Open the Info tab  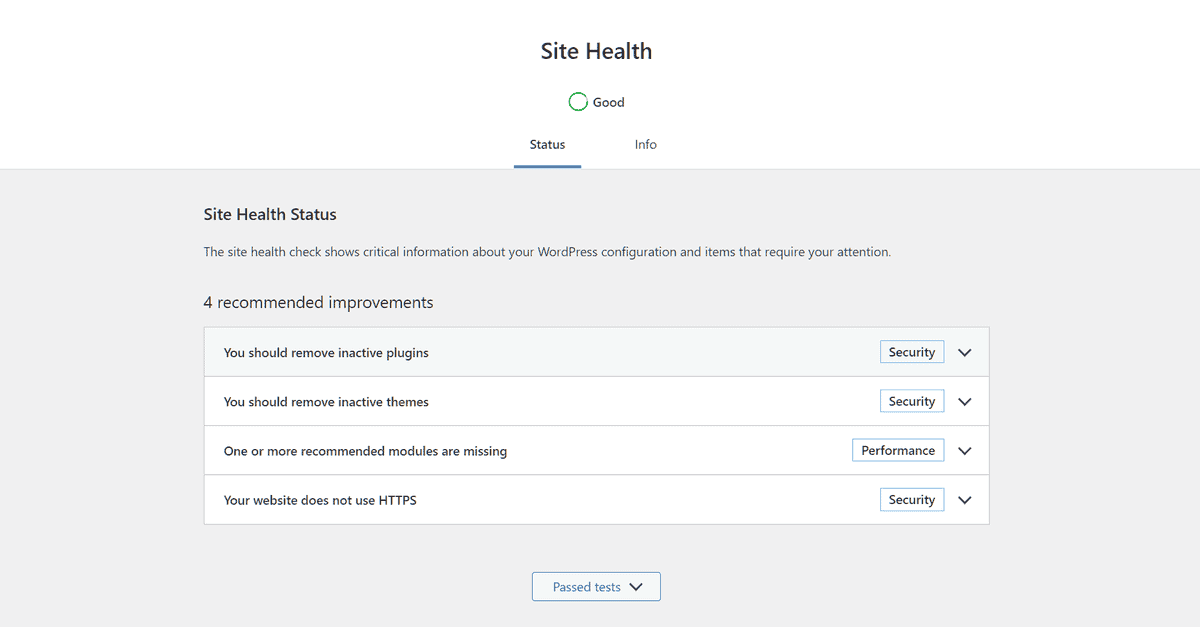click(x=645, y=145)
